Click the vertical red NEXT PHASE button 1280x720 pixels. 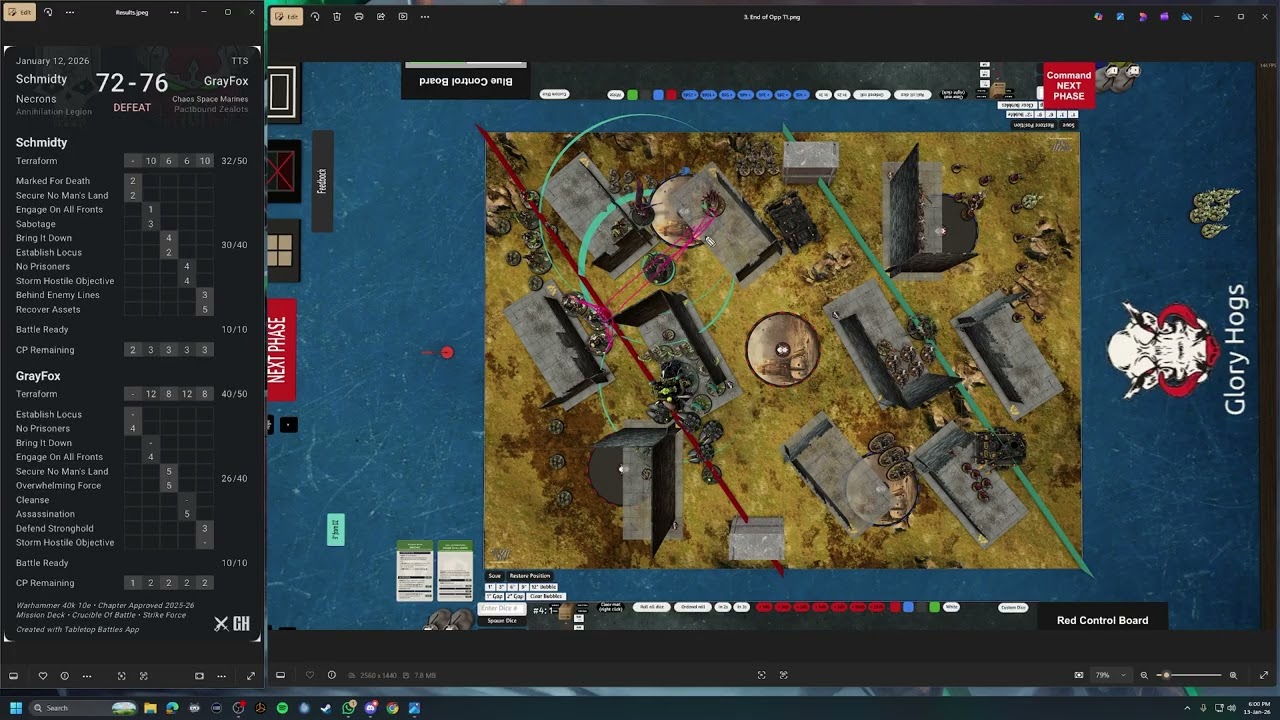point(281,348)
